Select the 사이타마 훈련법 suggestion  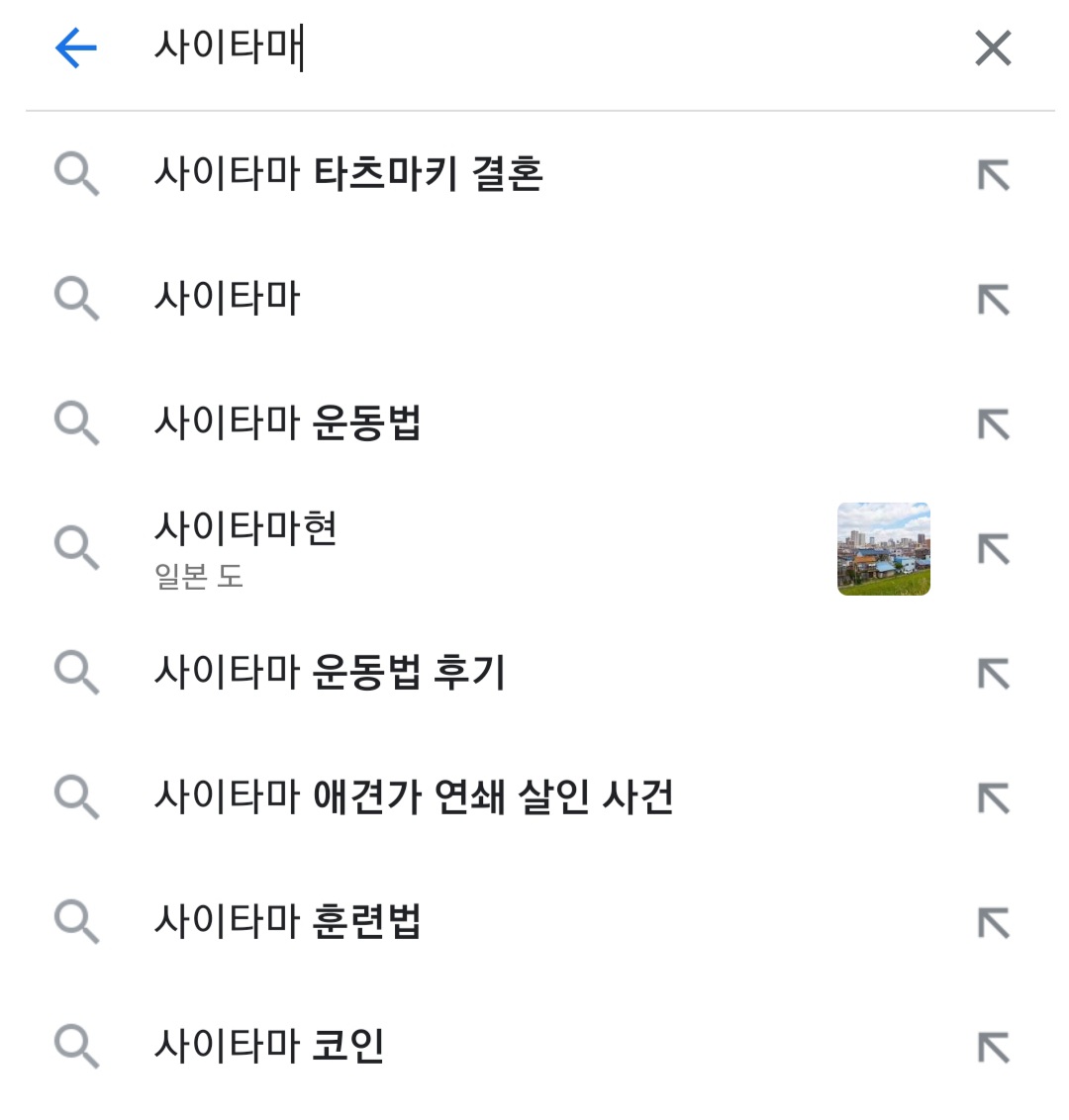(287, 921)
